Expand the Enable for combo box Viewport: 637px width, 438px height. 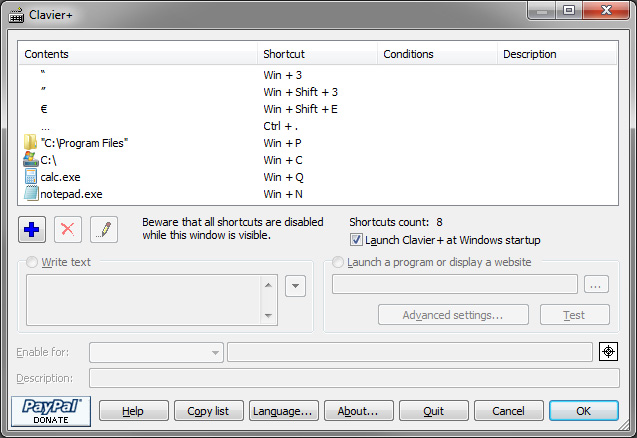pos(216,352)
